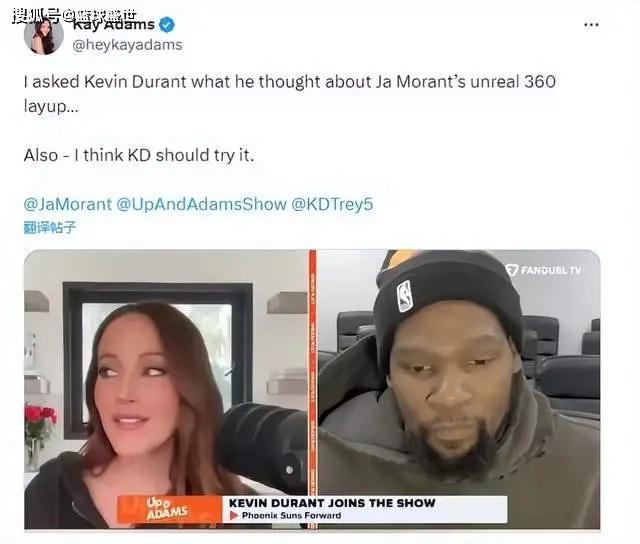Open the @JaMorant mention
The width and height of the screenshot is (640, 544).
point(67,204)
